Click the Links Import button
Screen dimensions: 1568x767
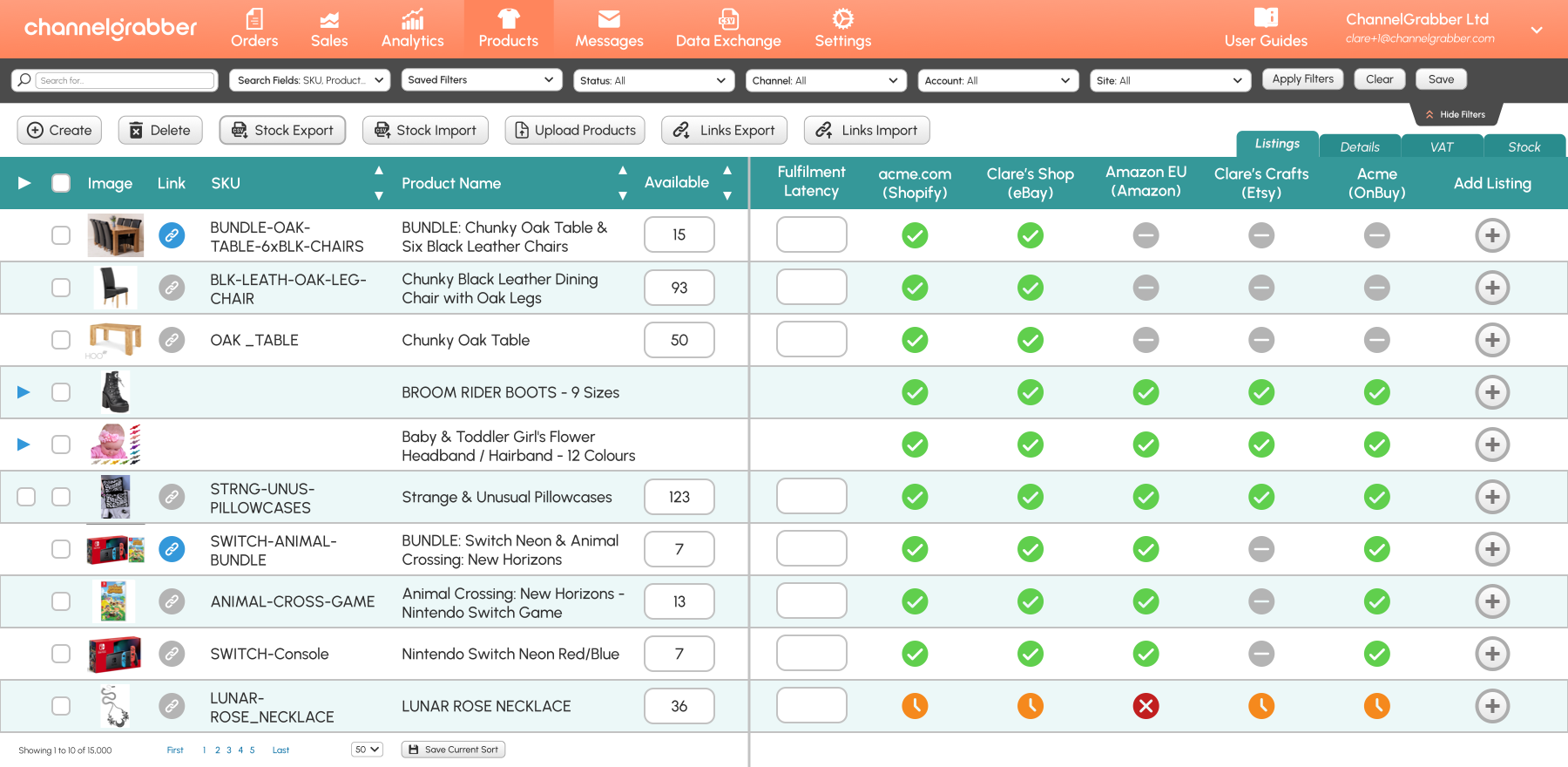867,130
